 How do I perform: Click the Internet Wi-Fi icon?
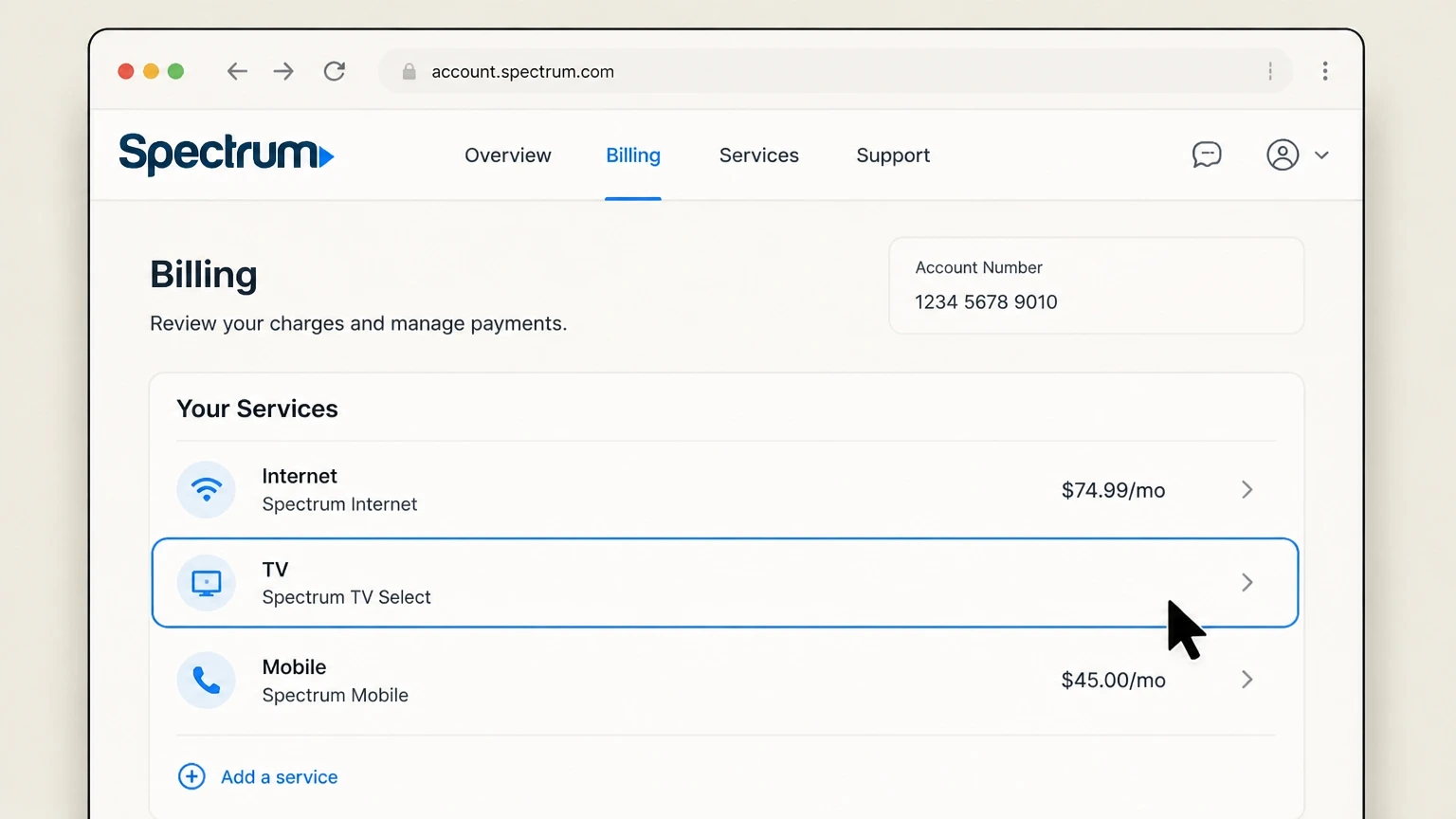(207, 490)
